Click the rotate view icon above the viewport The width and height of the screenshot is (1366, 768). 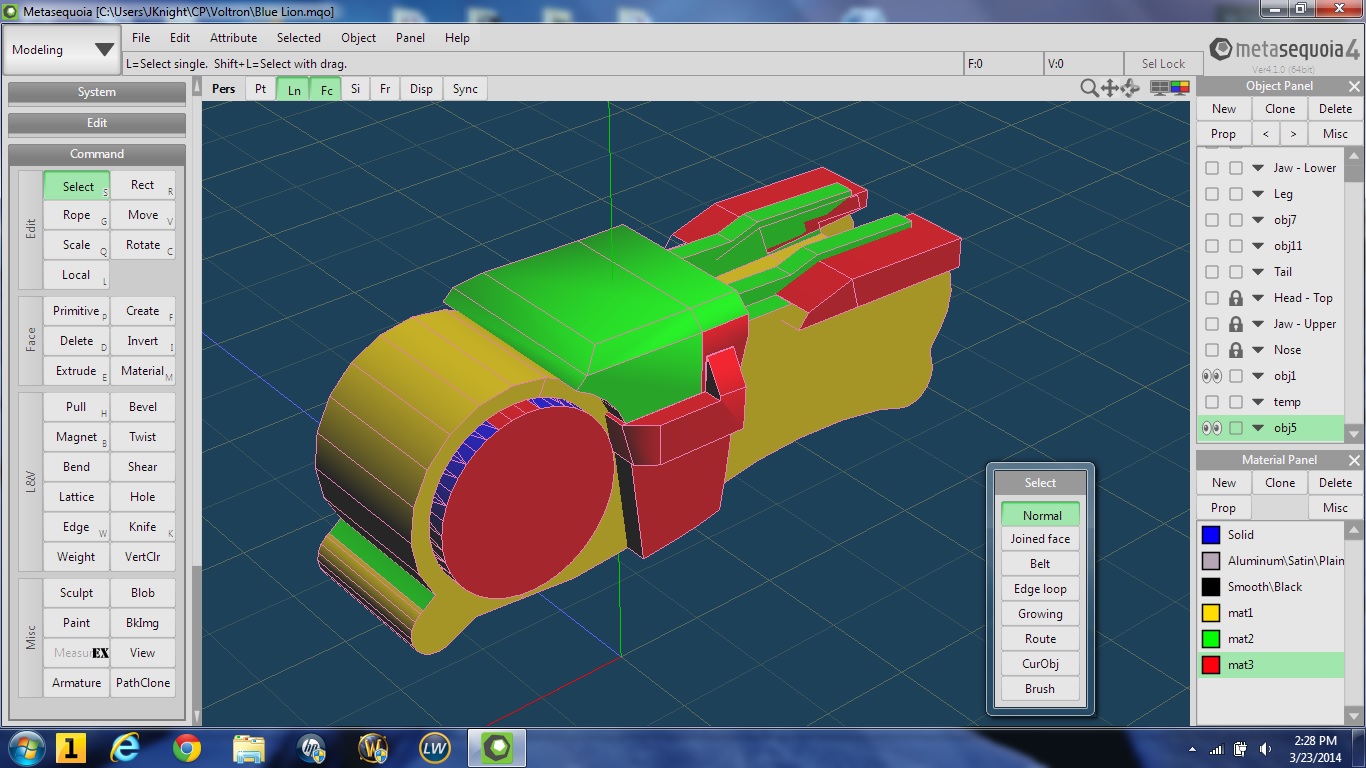coord(1131,88)
